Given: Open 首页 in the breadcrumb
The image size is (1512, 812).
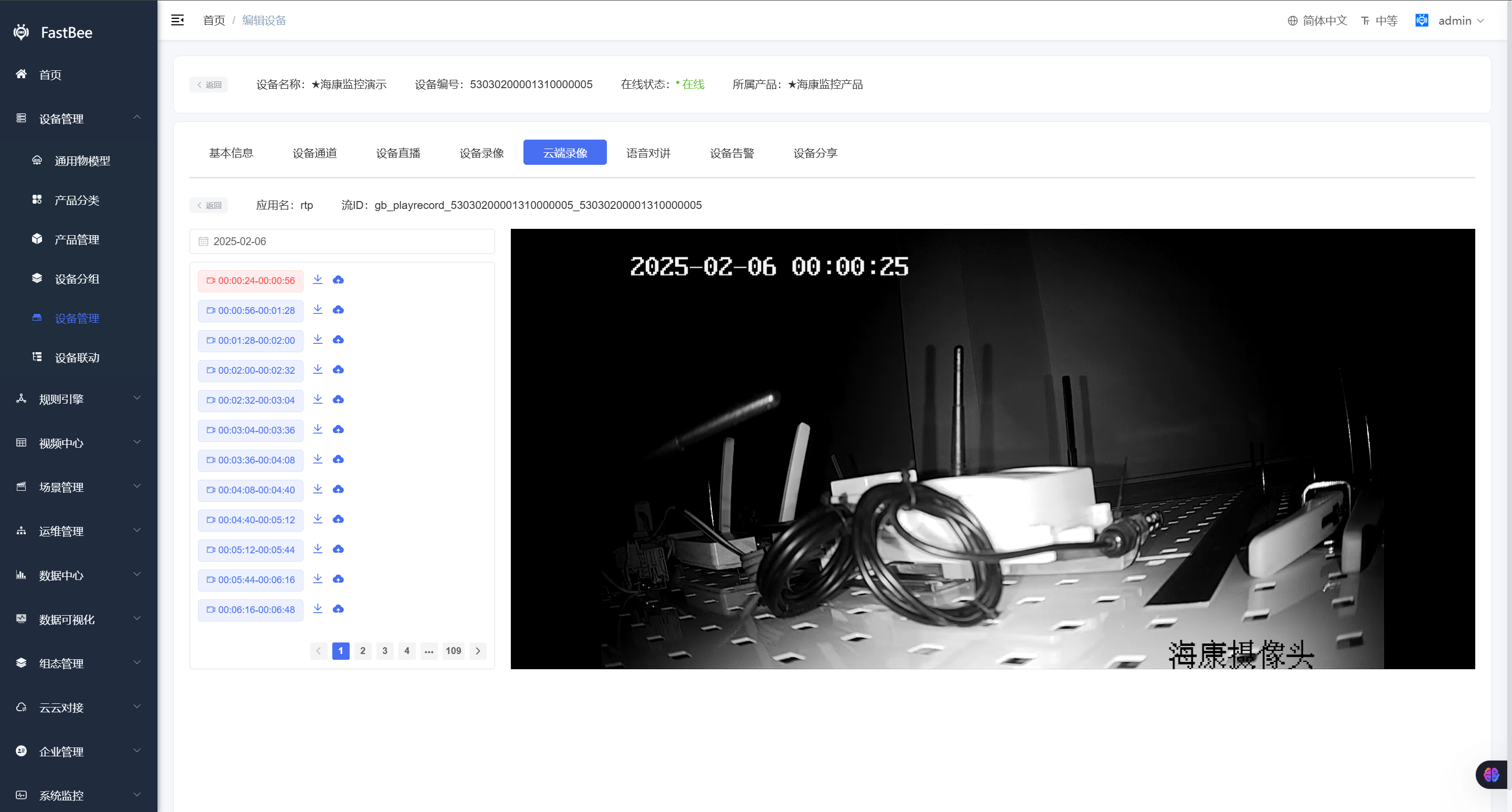Looking at the screenshot, I should pos(214,20).
